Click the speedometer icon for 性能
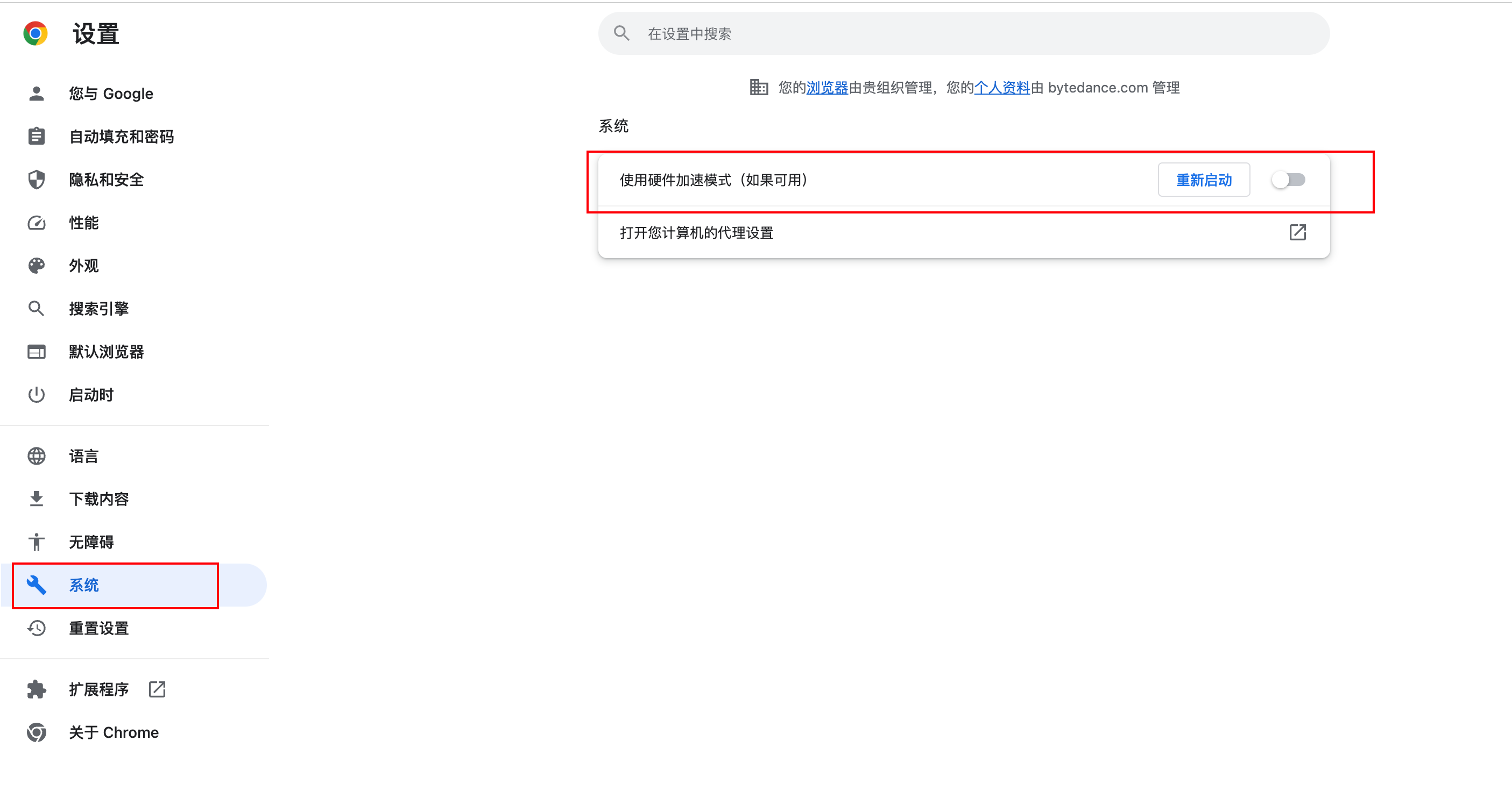This screenshot has width=1512, height=812. (37, 223)
